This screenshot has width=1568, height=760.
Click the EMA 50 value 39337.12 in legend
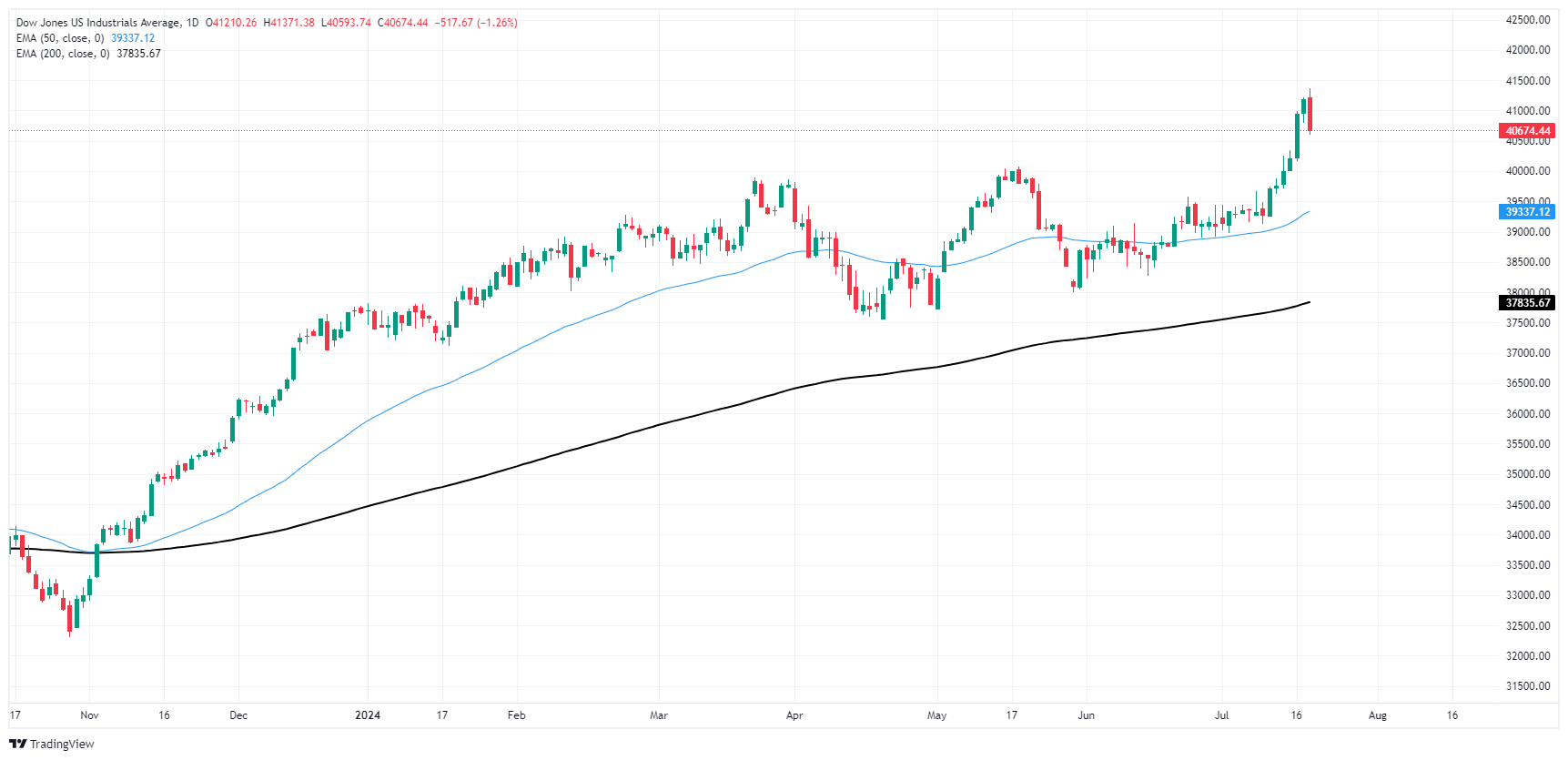click(x=133, y=38)
